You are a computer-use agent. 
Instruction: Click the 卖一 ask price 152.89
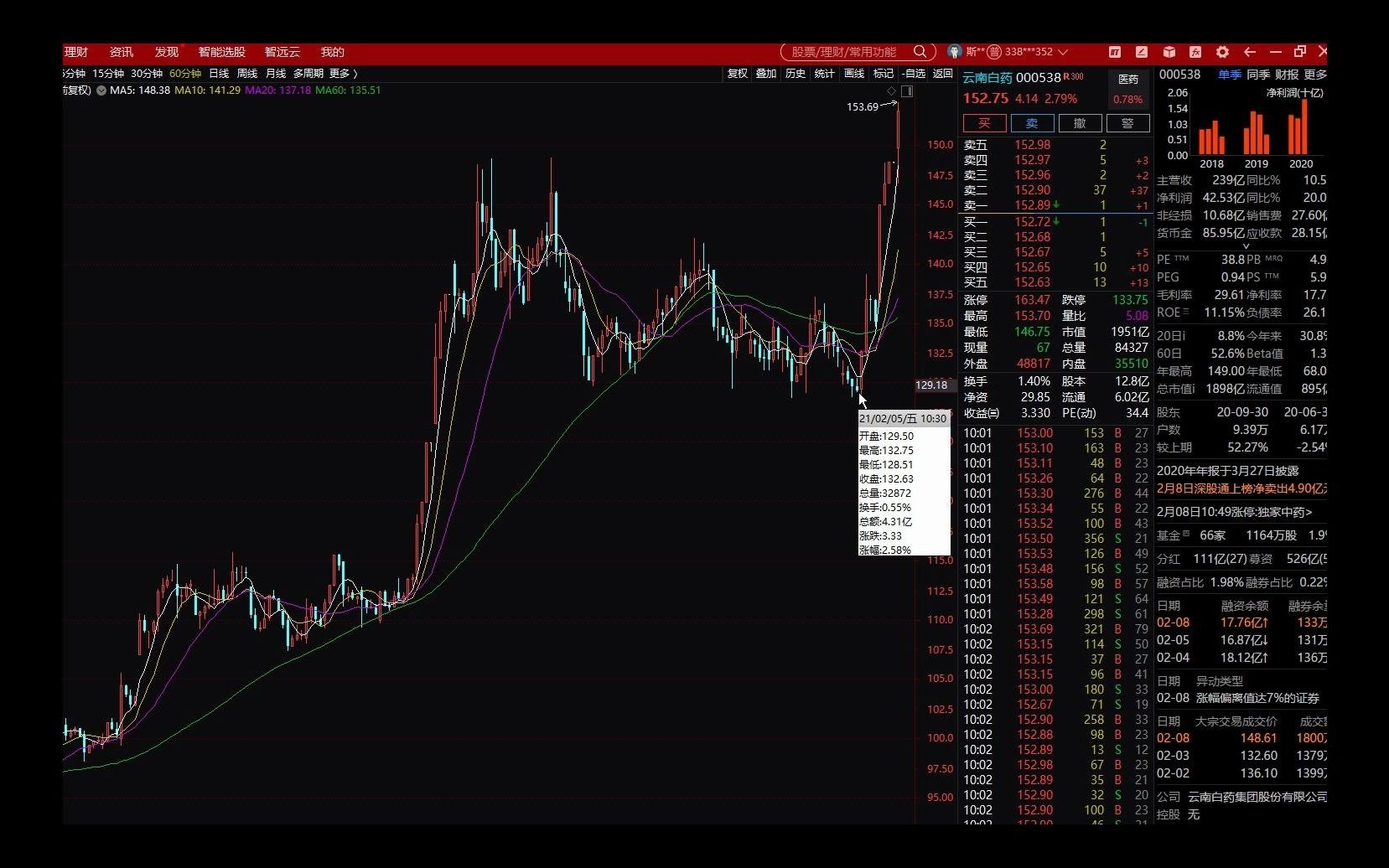(x=1032, y=205)
